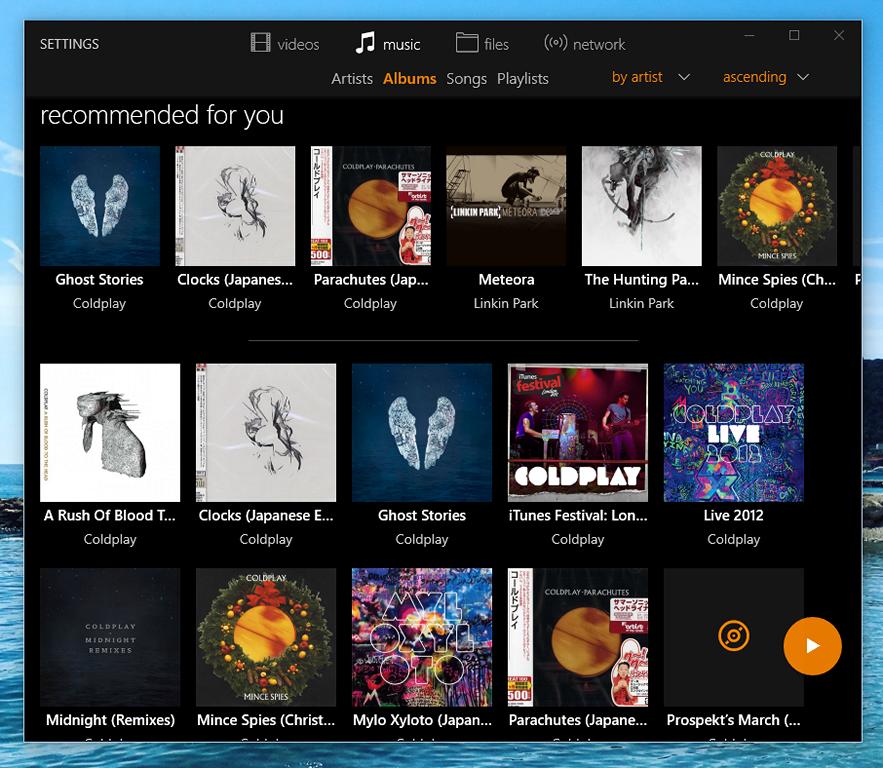Open the Playlists tab
This screenshot has width=883, height=768.
tap(523, 79)
